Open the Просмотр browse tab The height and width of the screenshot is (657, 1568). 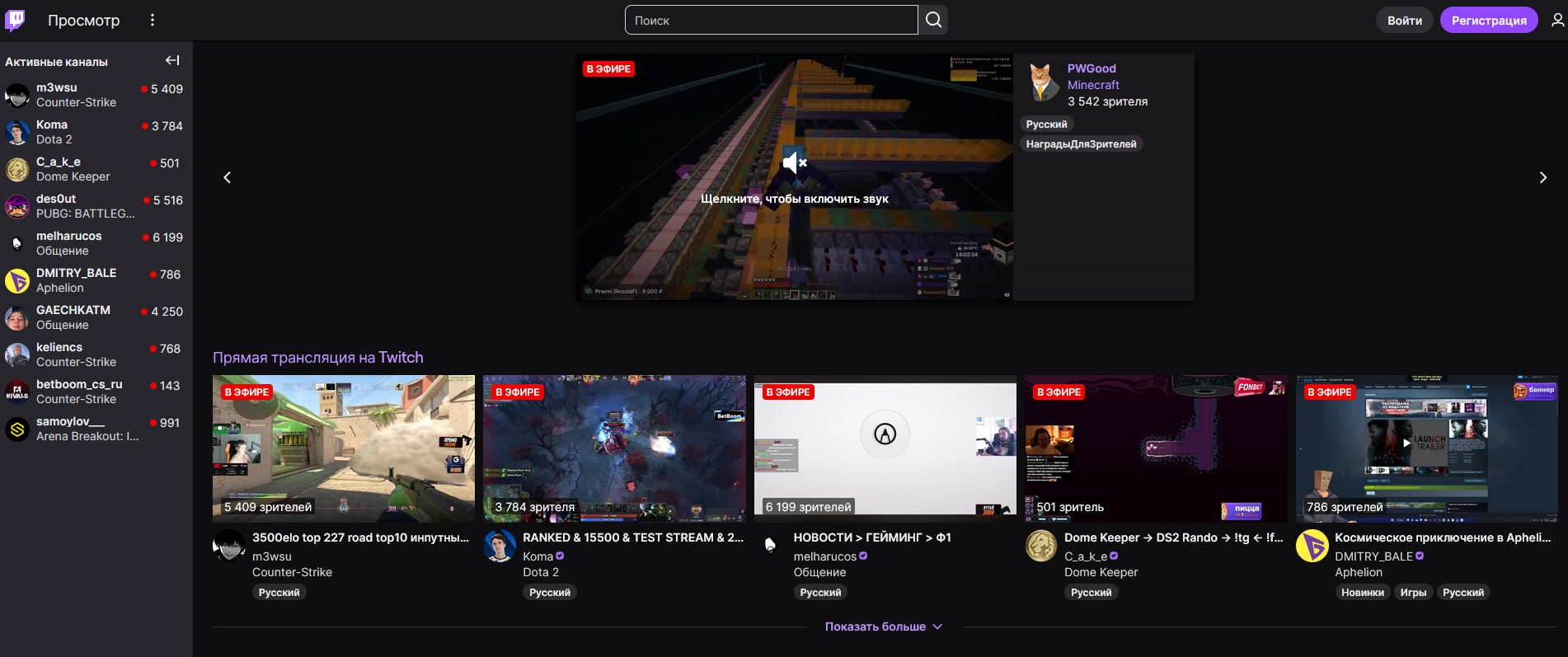pyautogui.click(x=83, y=21)
